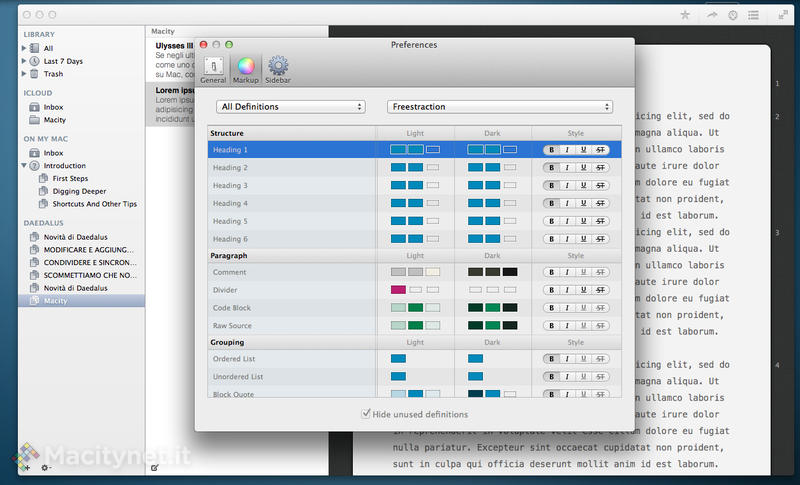Open the General preferences pane
The image size is (800, 485).
(x=213, y=70)
